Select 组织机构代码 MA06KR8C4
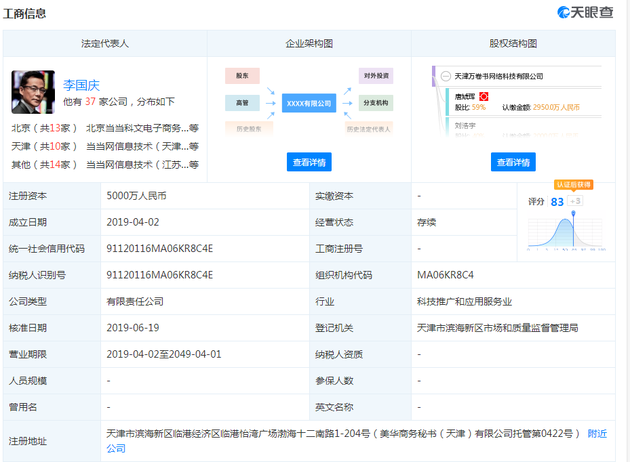 coord(445,275)
